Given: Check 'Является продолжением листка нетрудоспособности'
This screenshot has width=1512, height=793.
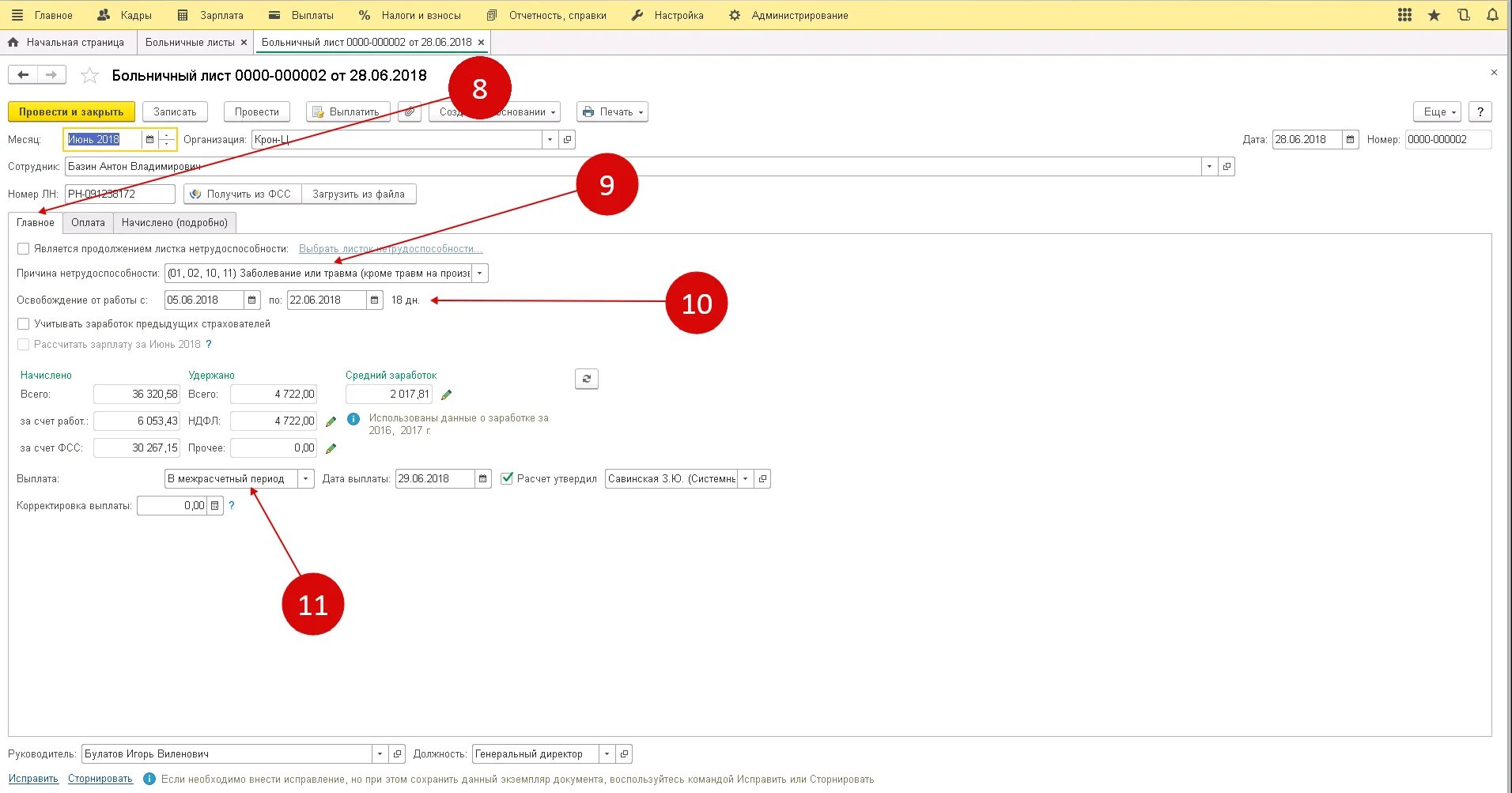Looking at the screenshot, I should point(24,248).
